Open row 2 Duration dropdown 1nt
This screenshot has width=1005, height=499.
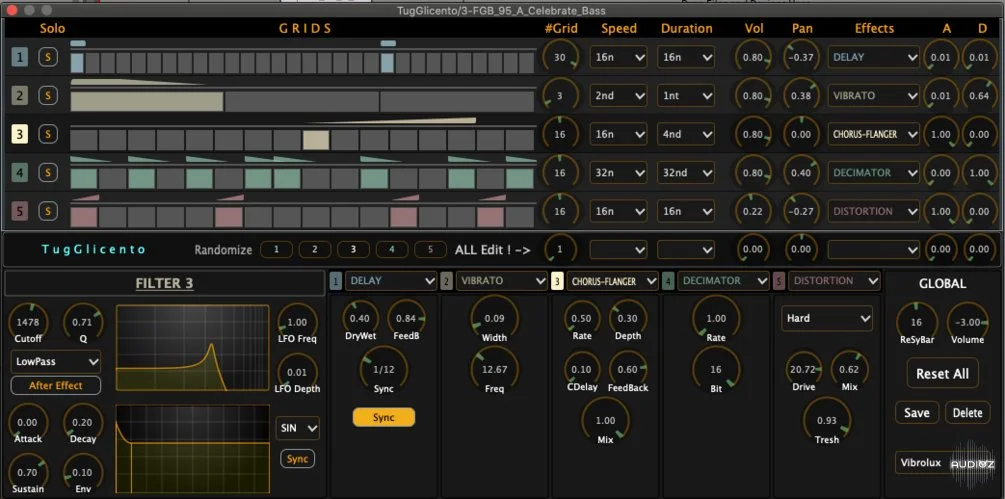coord(686,96)
